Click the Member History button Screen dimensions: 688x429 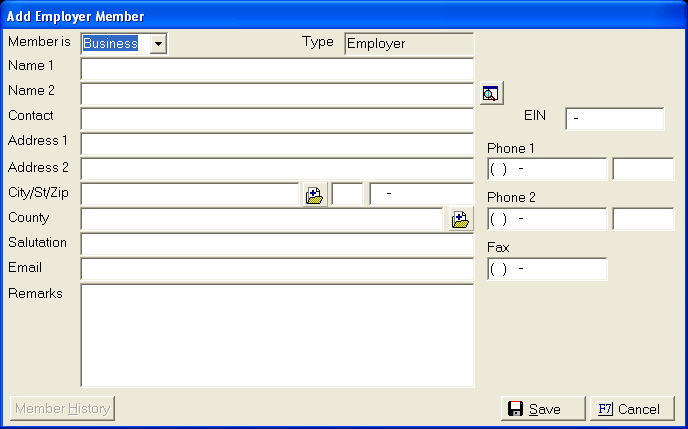62,408
